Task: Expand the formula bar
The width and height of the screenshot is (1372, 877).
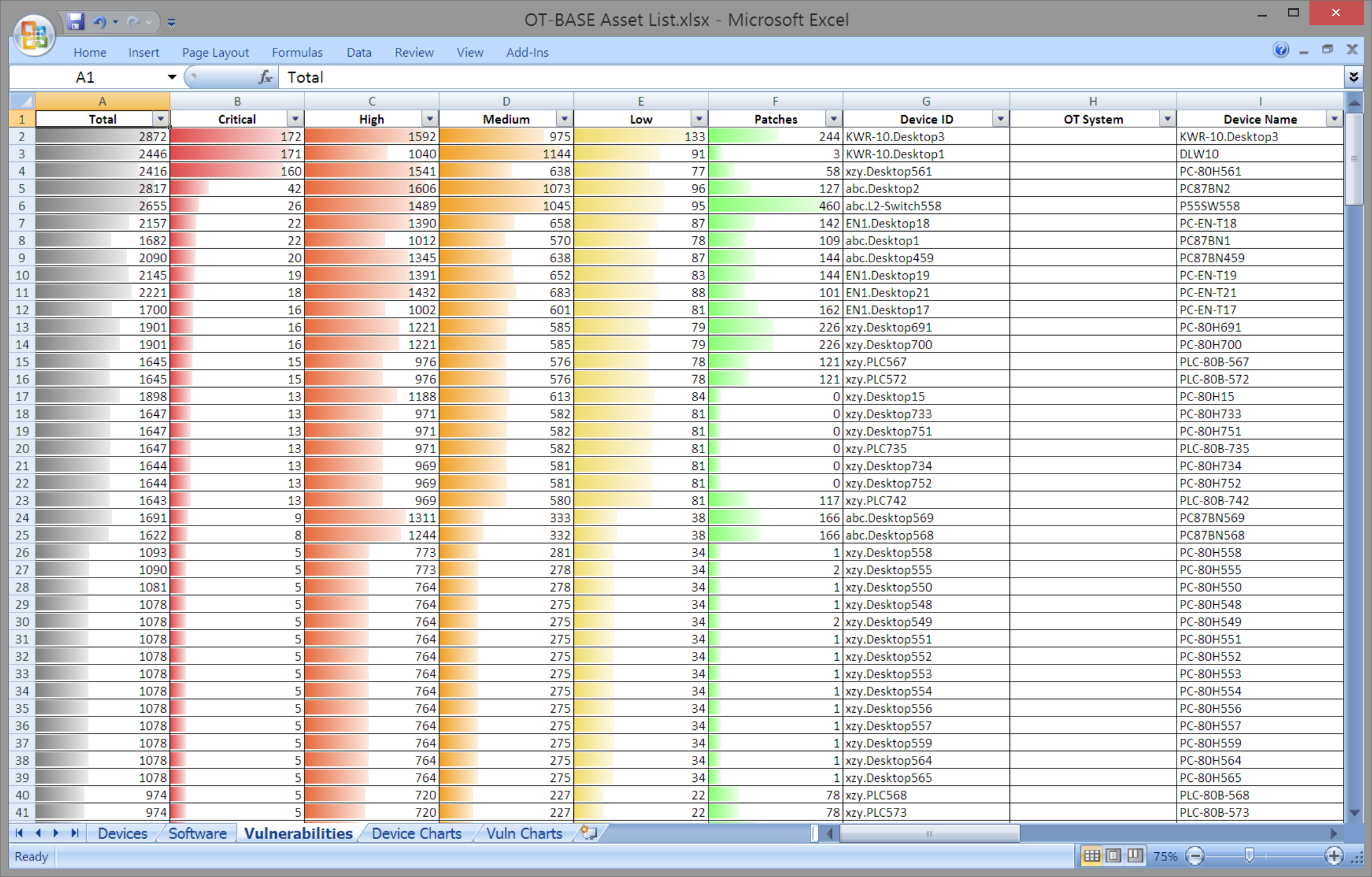Action: click(1354, 77)
